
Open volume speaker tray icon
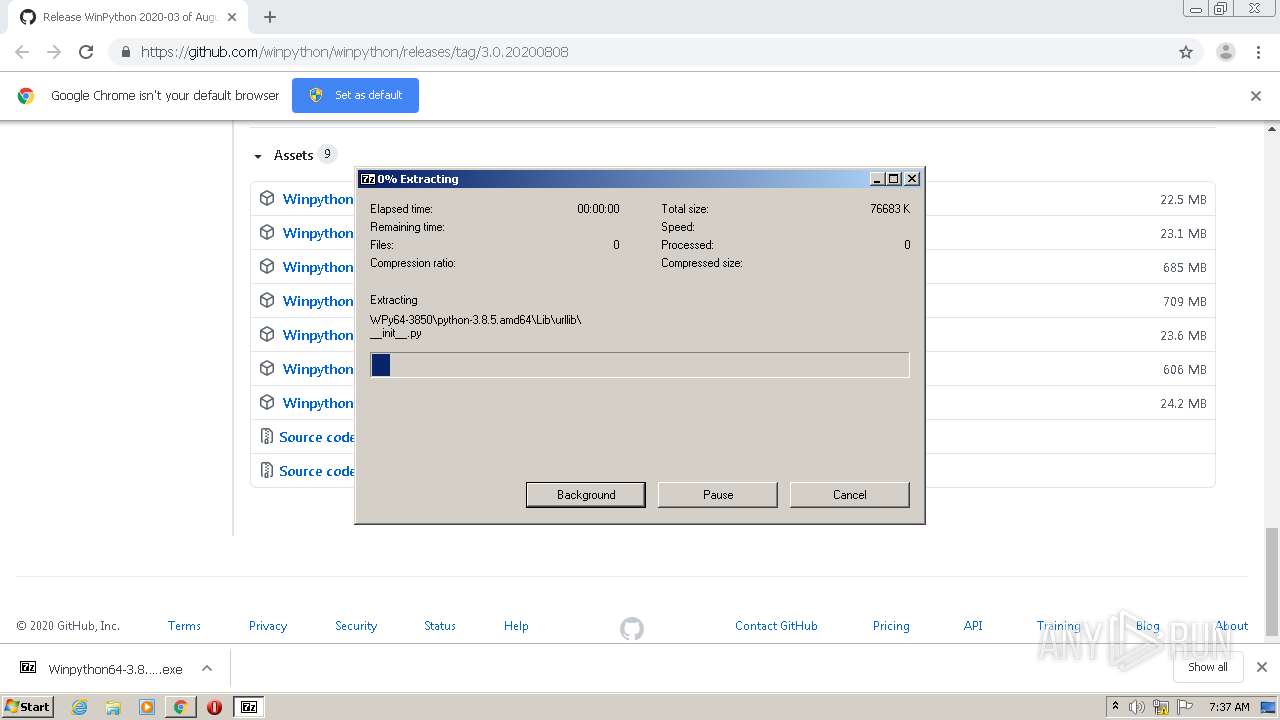[x=1137, y=707]
